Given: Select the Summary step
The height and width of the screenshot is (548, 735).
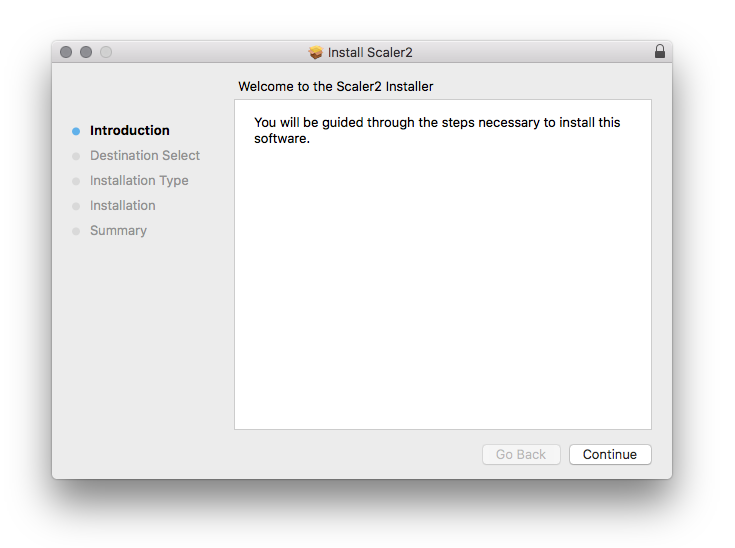Looking at the screenshot, I should point(118,231).
